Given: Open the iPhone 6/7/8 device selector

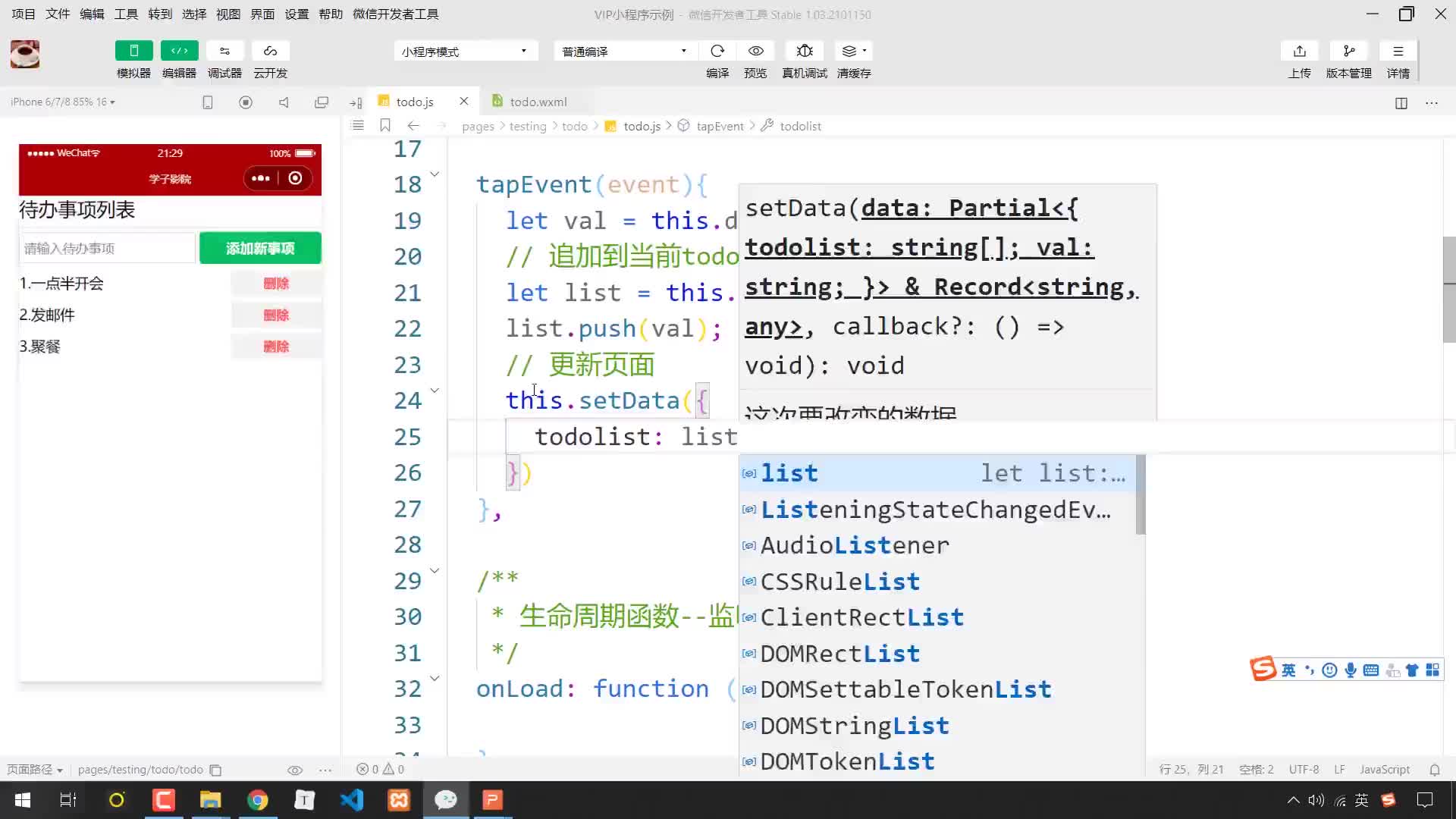Looking at the screenshot, I should (63, 102).
